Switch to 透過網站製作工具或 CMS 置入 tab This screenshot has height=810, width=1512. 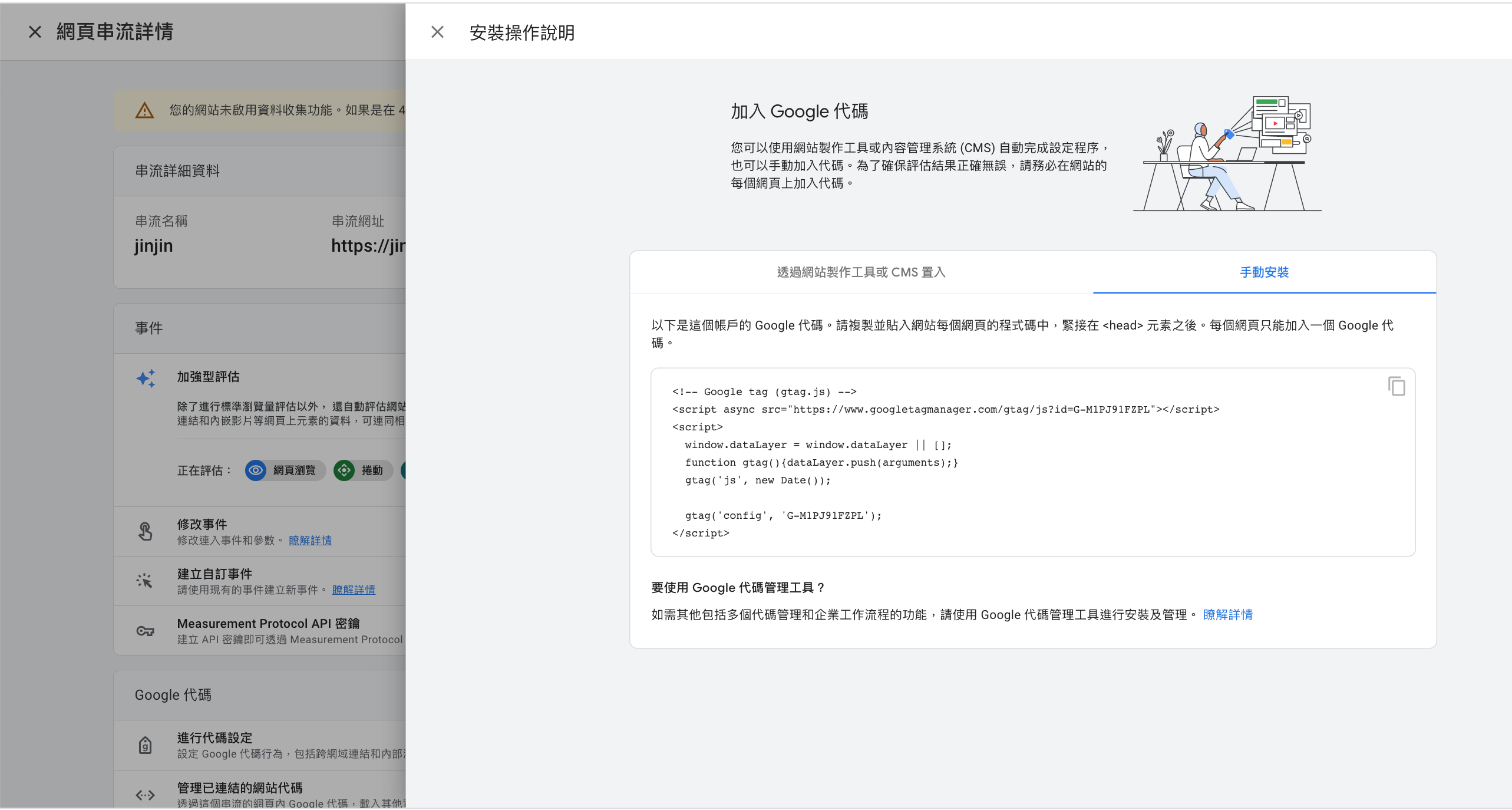[x=861, y=272]
